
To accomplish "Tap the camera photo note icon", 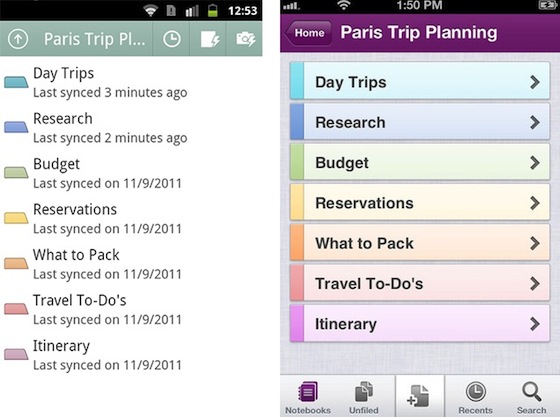I will pyautogui.click(x=246, y=39).
